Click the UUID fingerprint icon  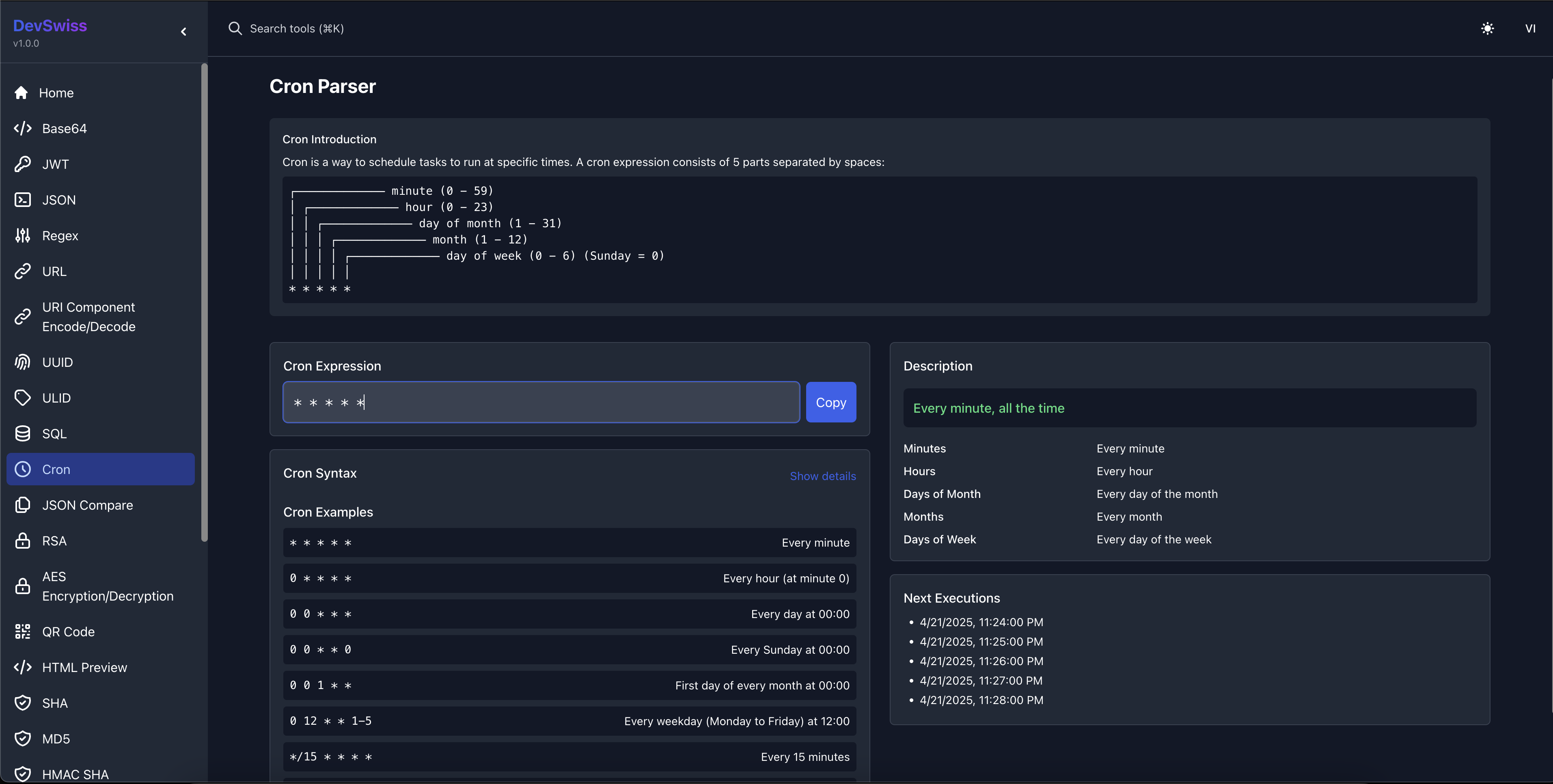(x=22, y=362)
